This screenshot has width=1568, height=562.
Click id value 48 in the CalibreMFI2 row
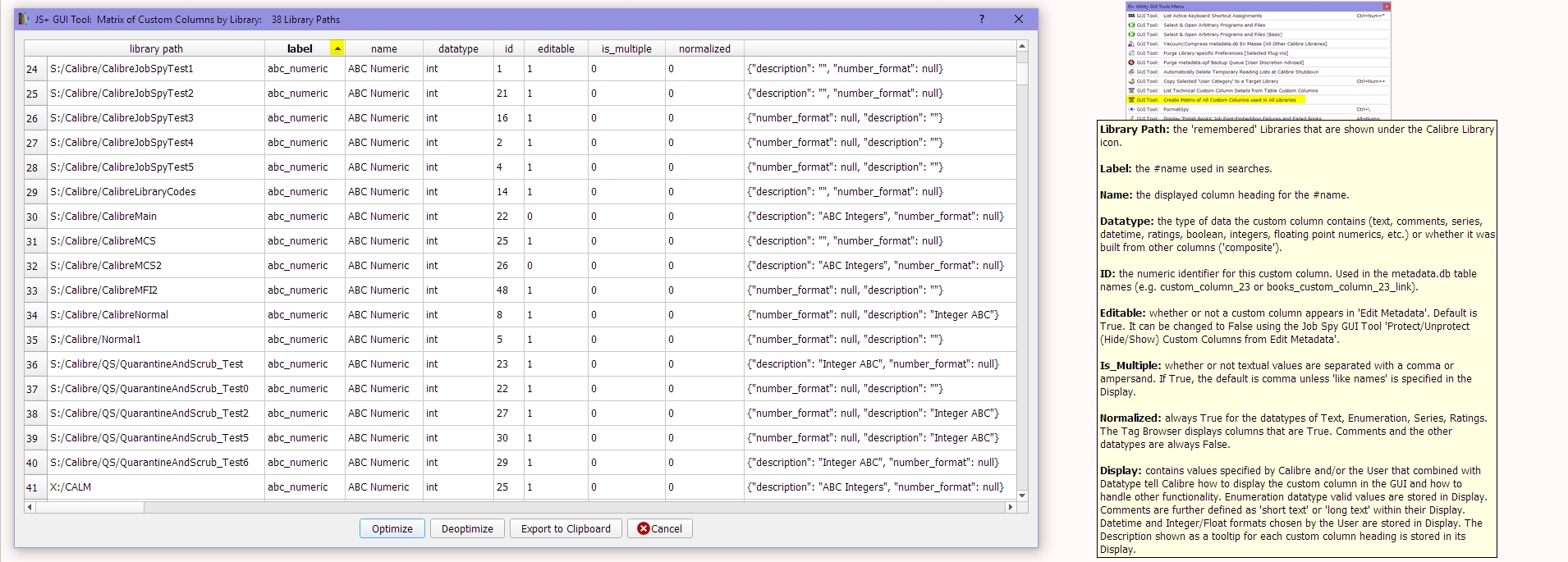[x=509, y=290]
